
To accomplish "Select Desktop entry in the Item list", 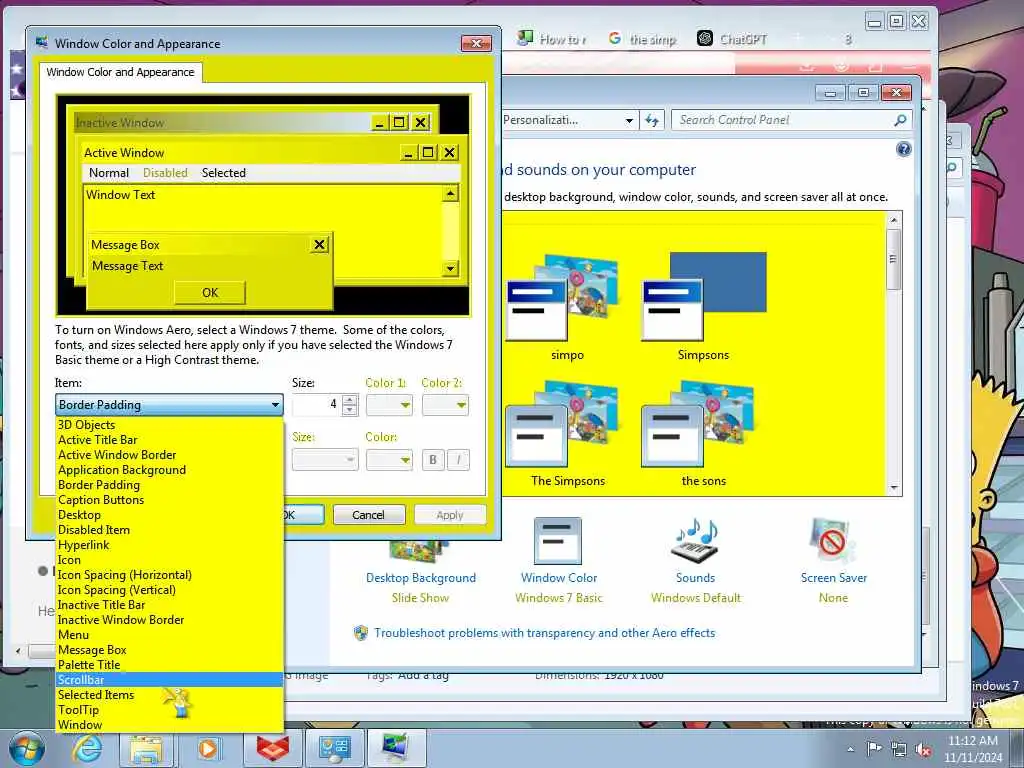I will 169,515.
